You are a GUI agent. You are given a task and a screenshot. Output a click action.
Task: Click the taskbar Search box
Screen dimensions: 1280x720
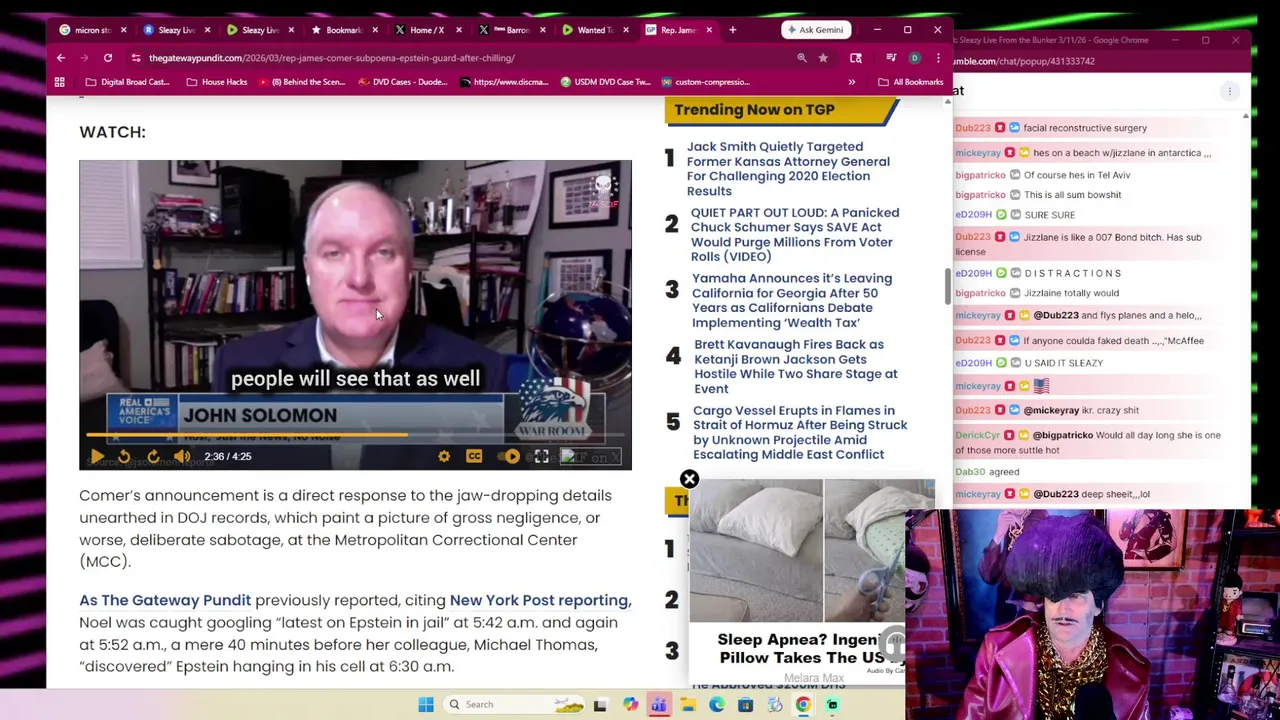tap(516, 705)
